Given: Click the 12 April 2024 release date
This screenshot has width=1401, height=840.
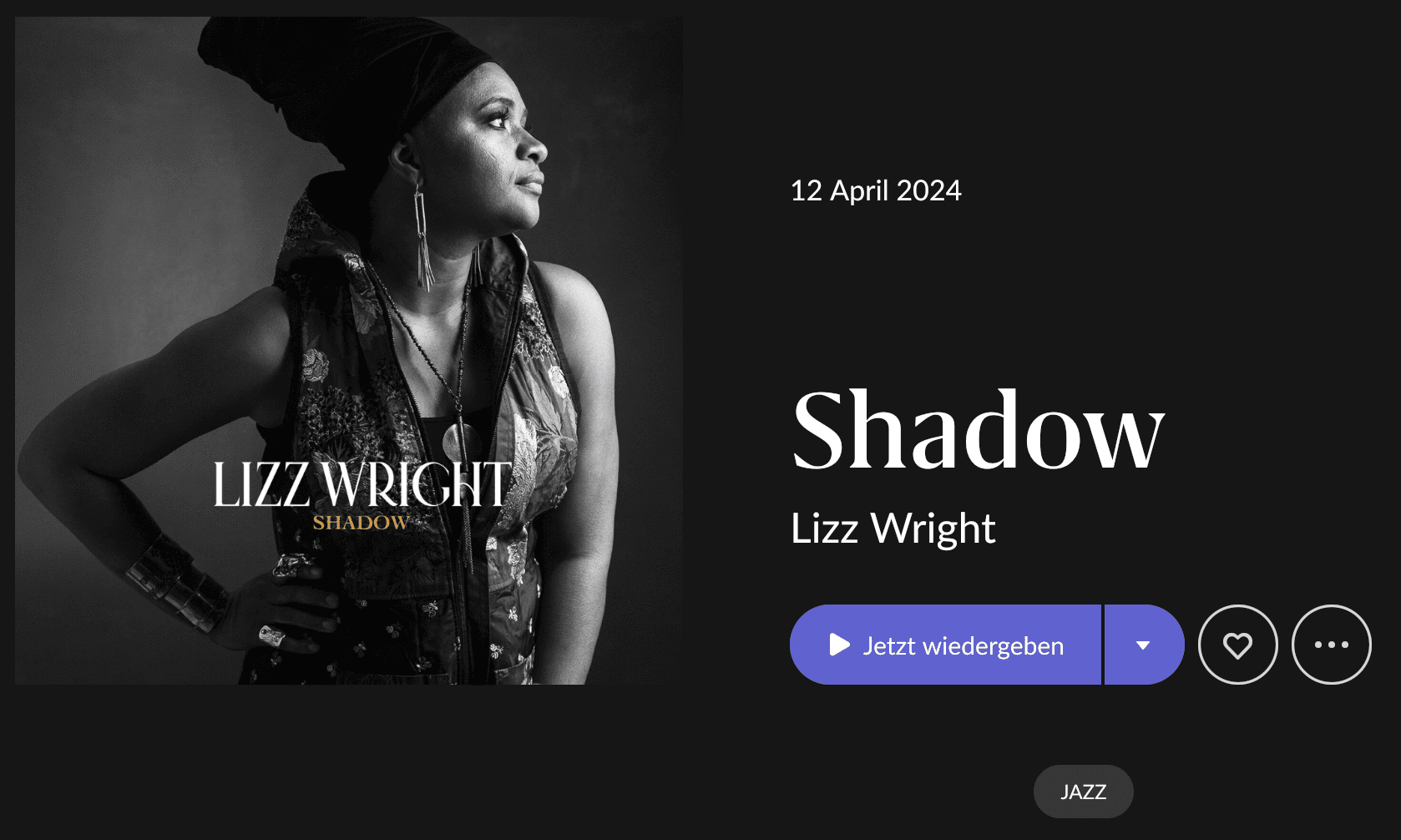Looking at the screenshot, I should point(876,190).
